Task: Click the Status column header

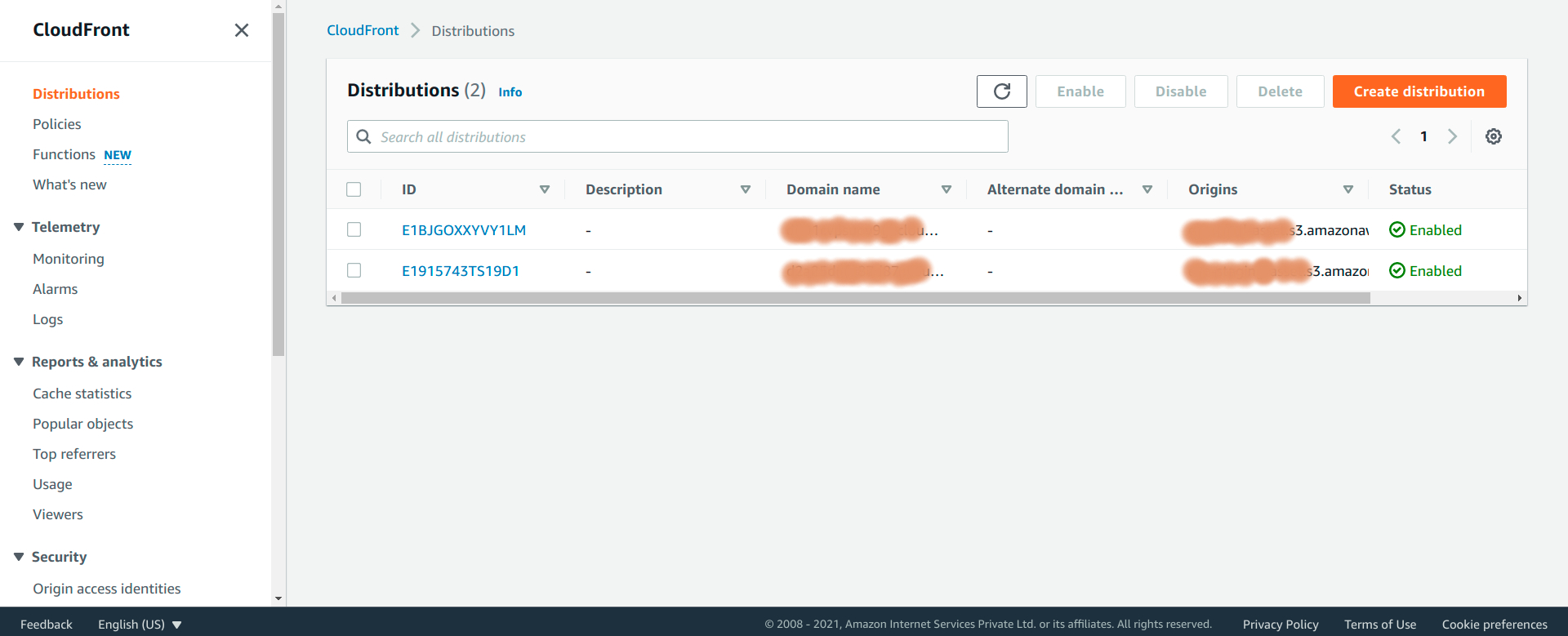Action: coord(1410,189)
